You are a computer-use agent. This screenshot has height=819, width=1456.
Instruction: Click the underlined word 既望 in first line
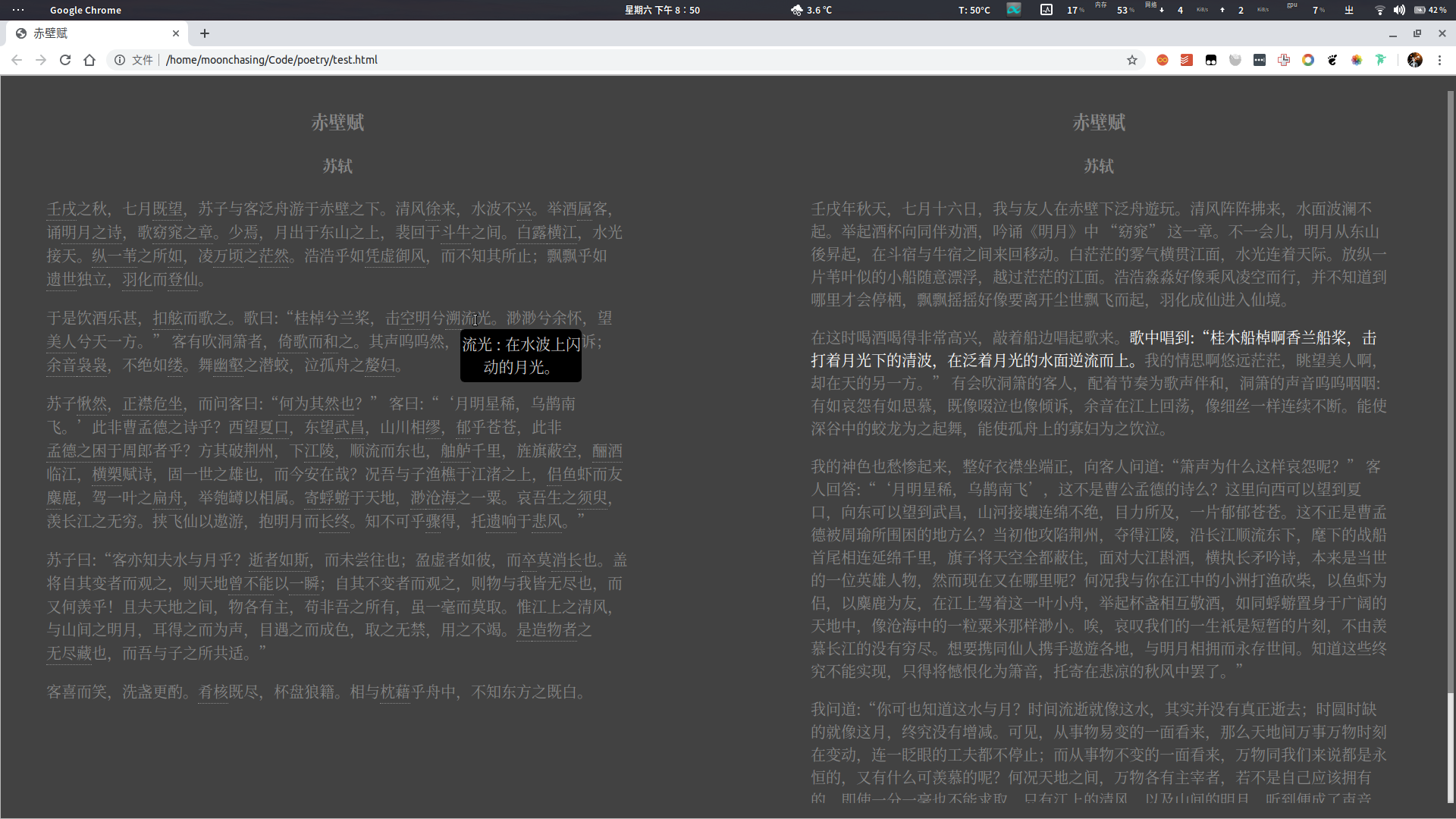(x=168, y=209)
